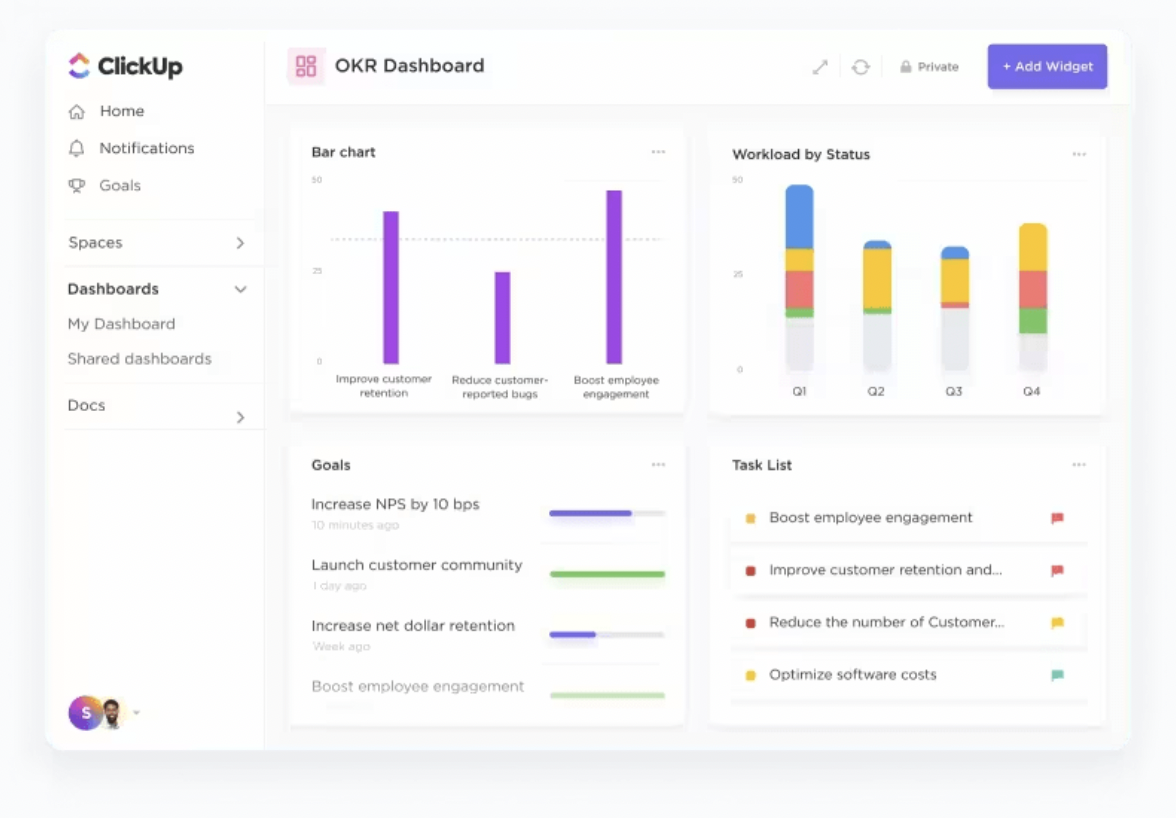Click the red flag on Boost employee engagement
Screen dimensions: 1176x818
point(1056,518)
